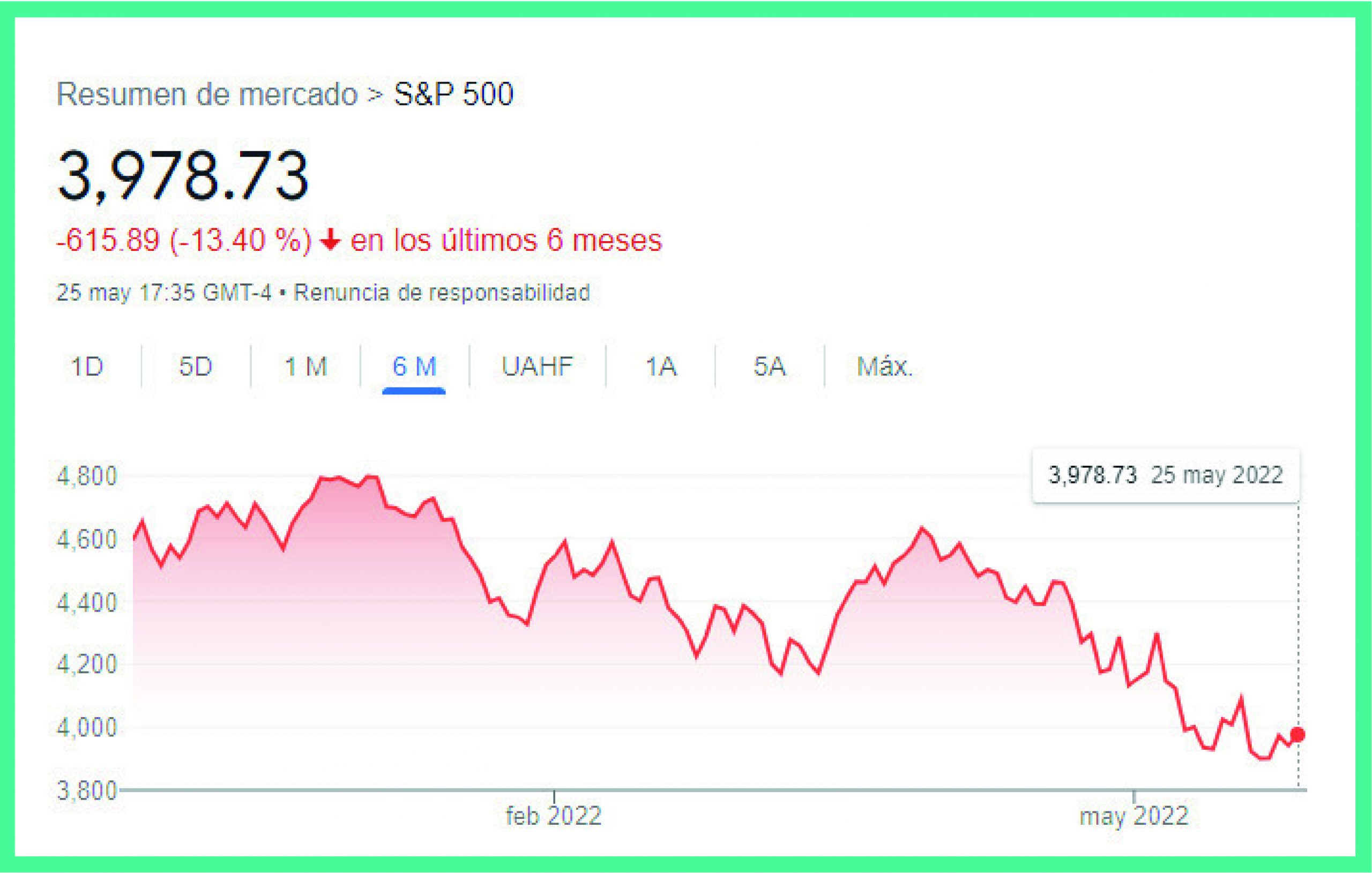Open the 1 M range tab
The width and height of the screenshot is (1372, 873).
point(305,367)
